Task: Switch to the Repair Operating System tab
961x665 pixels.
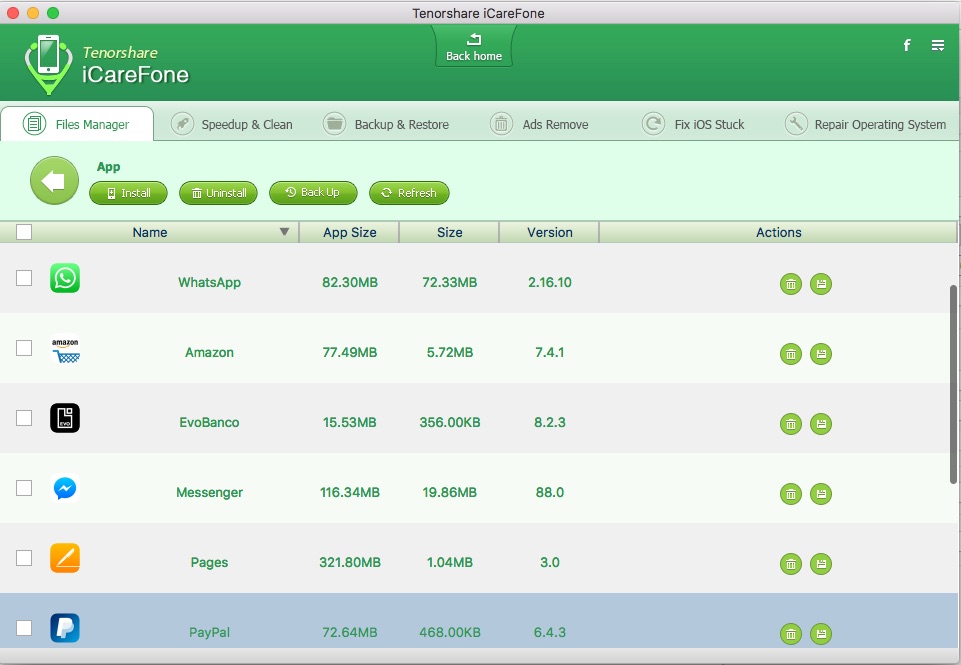Action: [x=865, y=124]
